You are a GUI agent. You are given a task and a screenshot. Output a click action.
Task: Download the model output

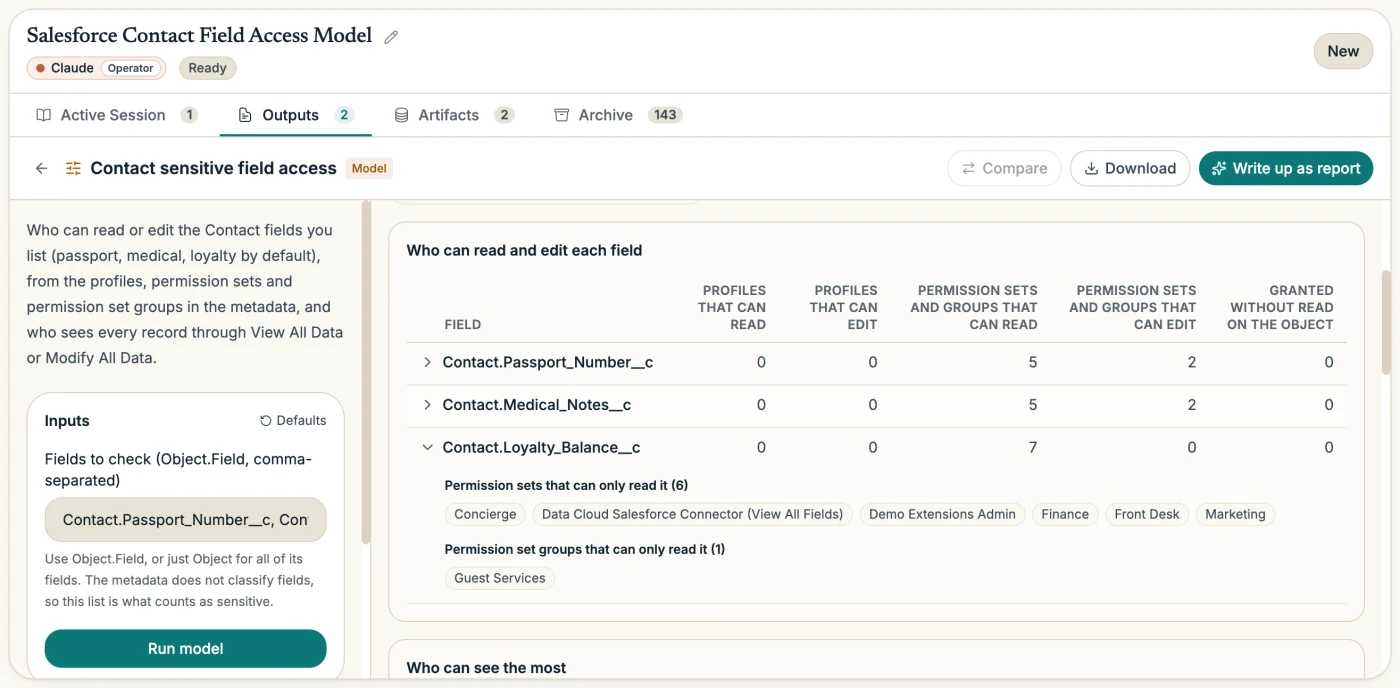click(x=1130, y=168)
